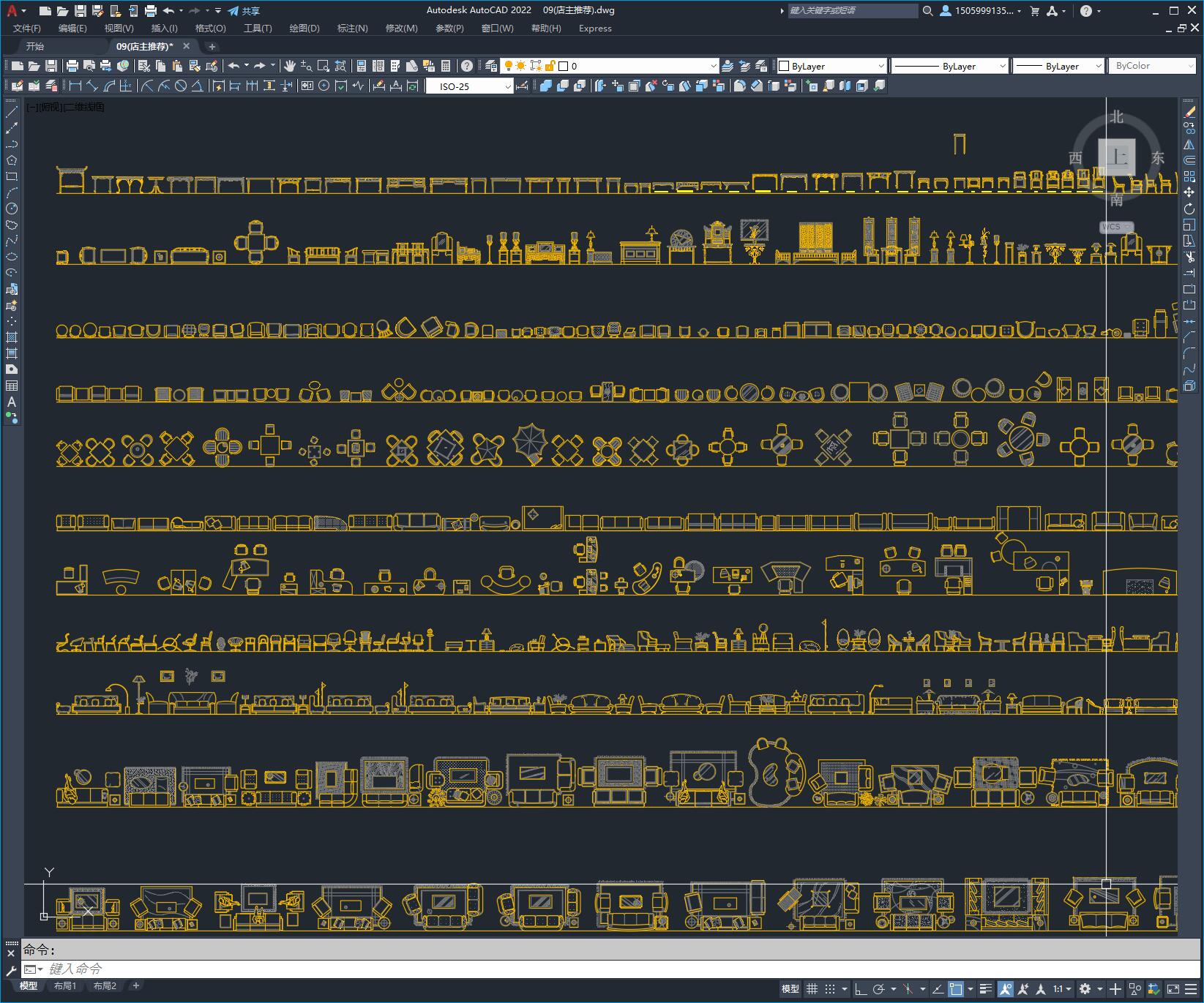Select the Rectangle draw tool

click(12, 176)
